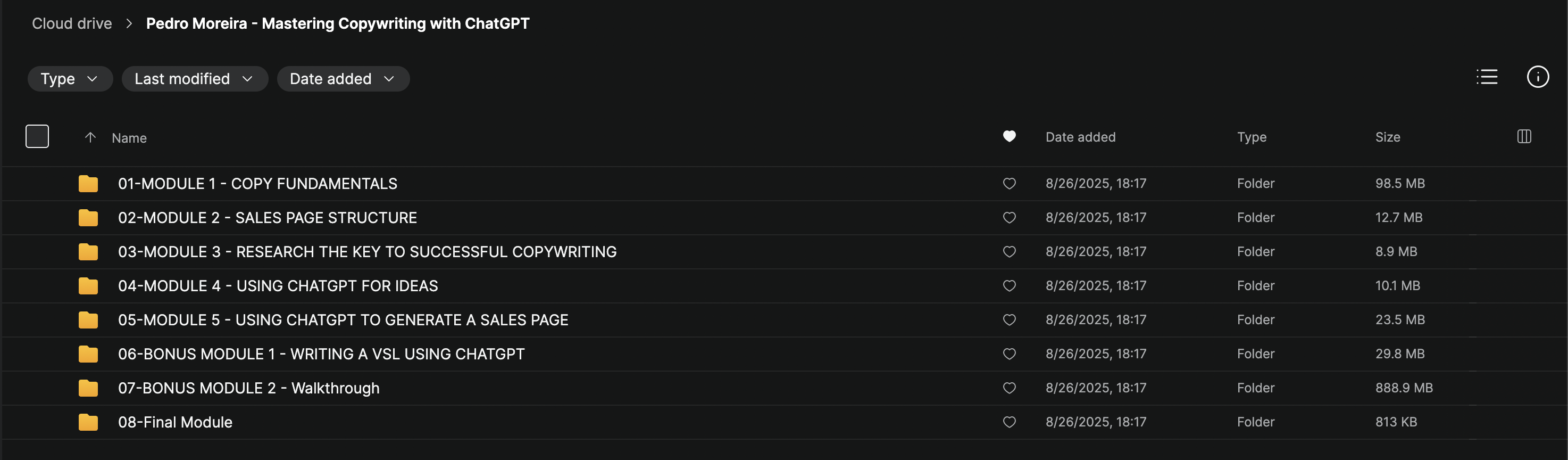Click the favorites heart column header
Image resolution: width=1568 pixels, height=460 pixels.
pos(1008,136)
